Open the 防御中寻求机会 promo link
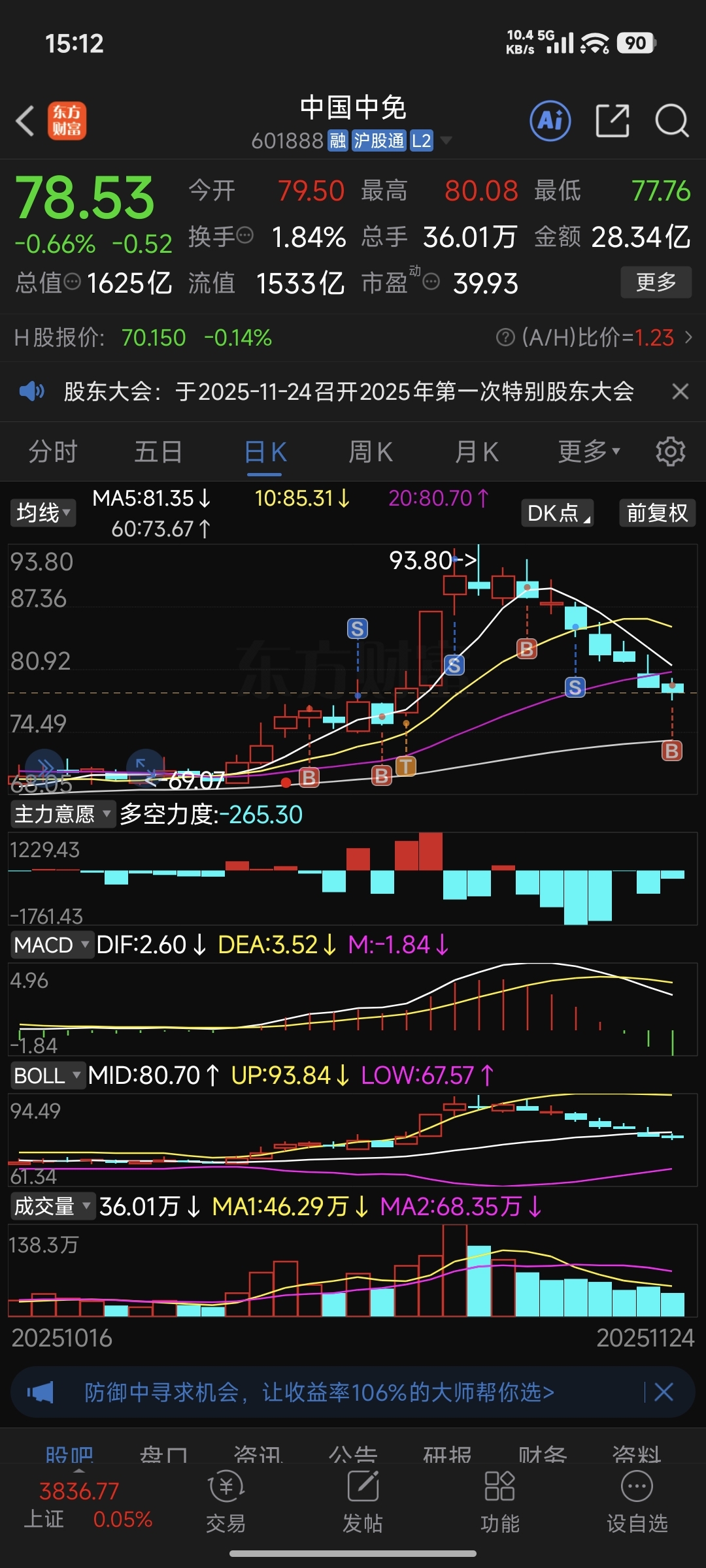 click(319, 1392)
